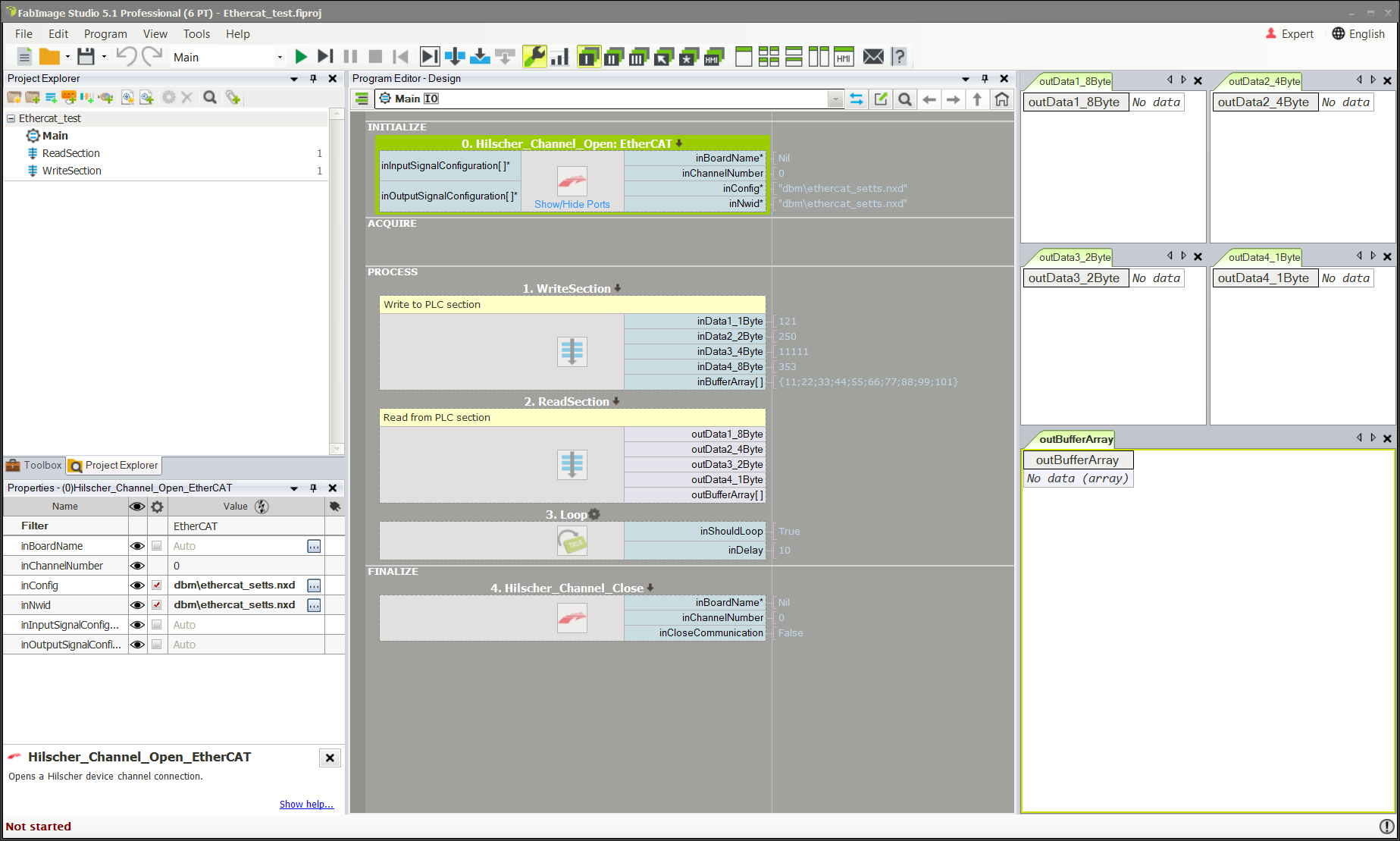Open the dropdown arrow next to the Save icon
Screen dimensions: 1400x841
104,57
